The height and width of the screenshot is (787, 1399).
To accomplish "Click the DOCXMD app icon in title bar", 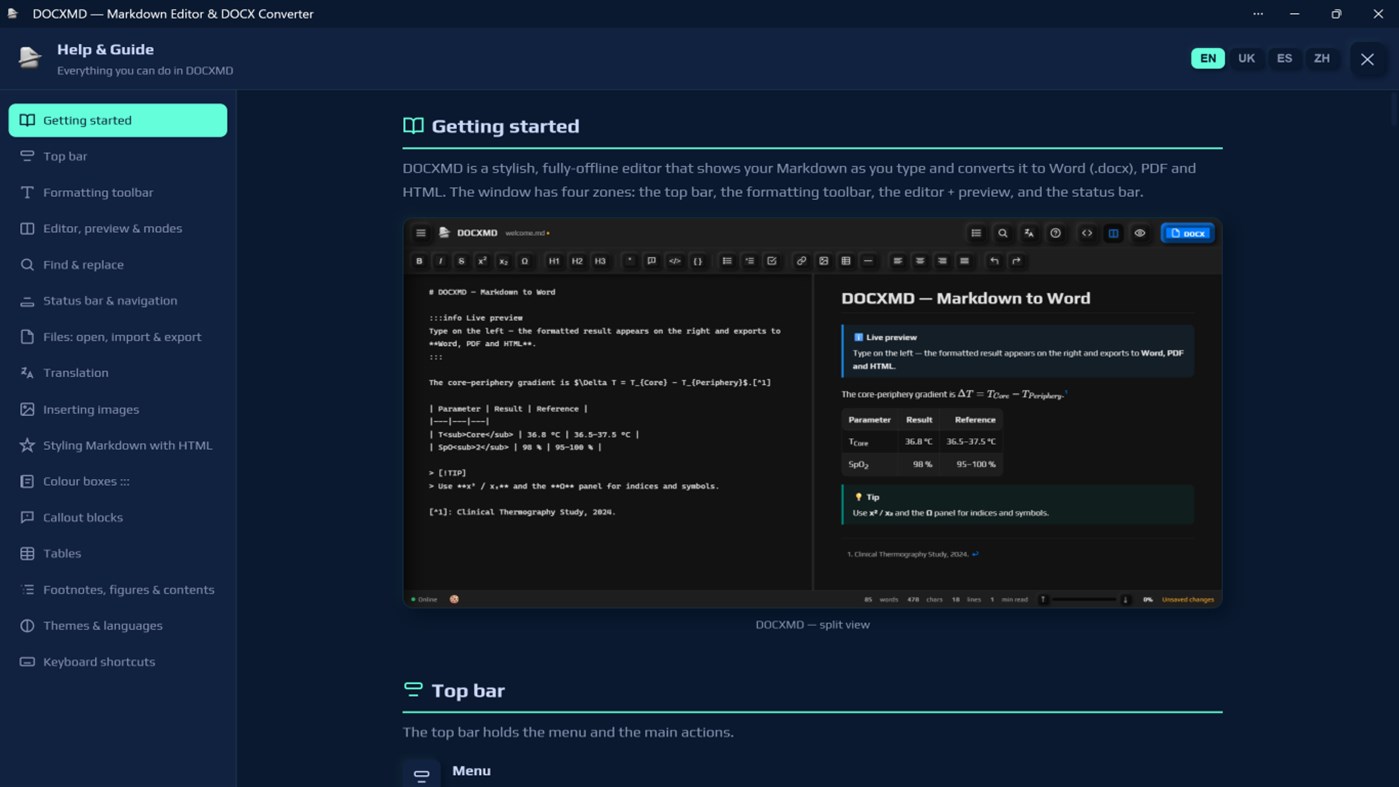I will [13, 14].
